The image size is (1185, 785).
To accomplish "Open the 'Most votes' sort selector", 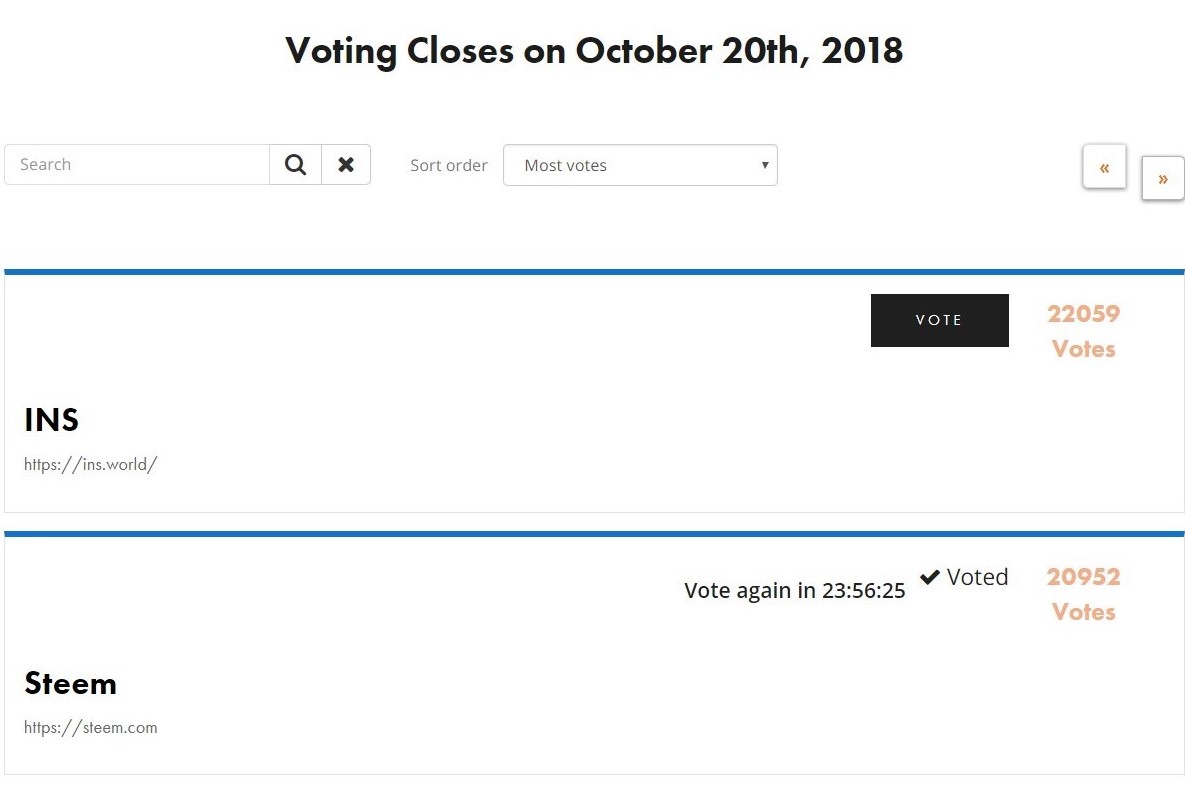I will [x=639, y=165].
